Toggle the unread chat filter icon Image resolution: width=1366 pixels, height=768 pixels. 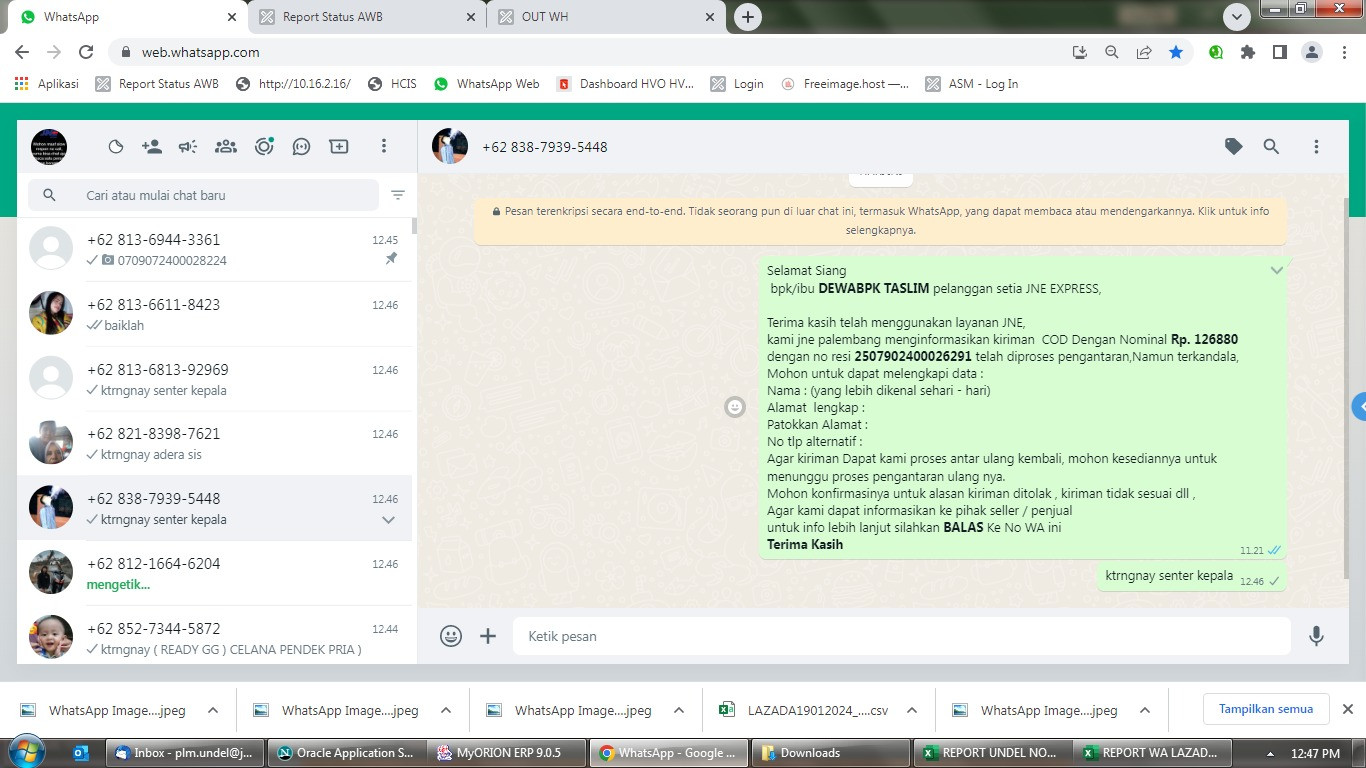[398, 195]
